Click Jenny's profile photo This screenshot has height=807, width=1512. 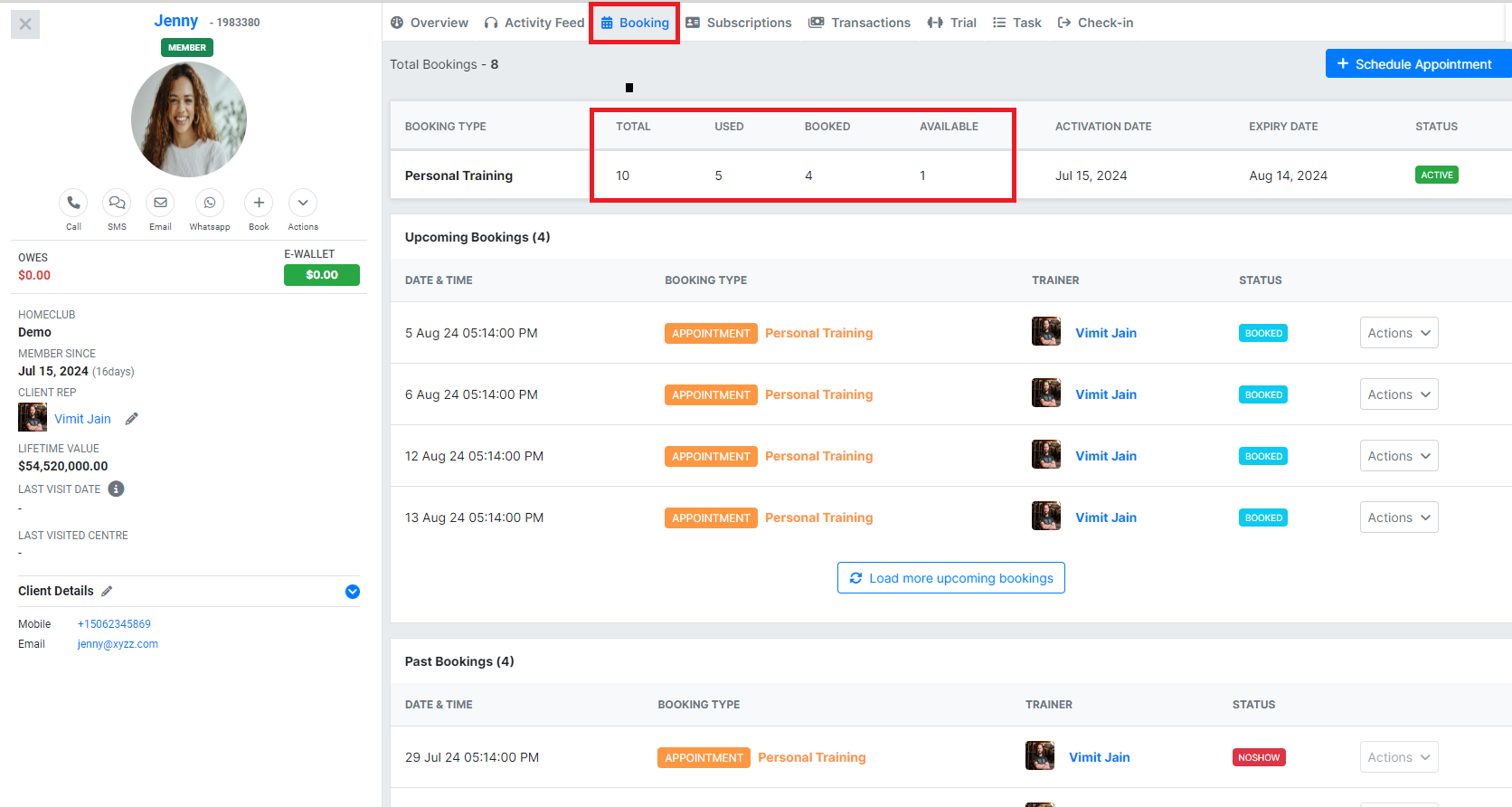189,119
